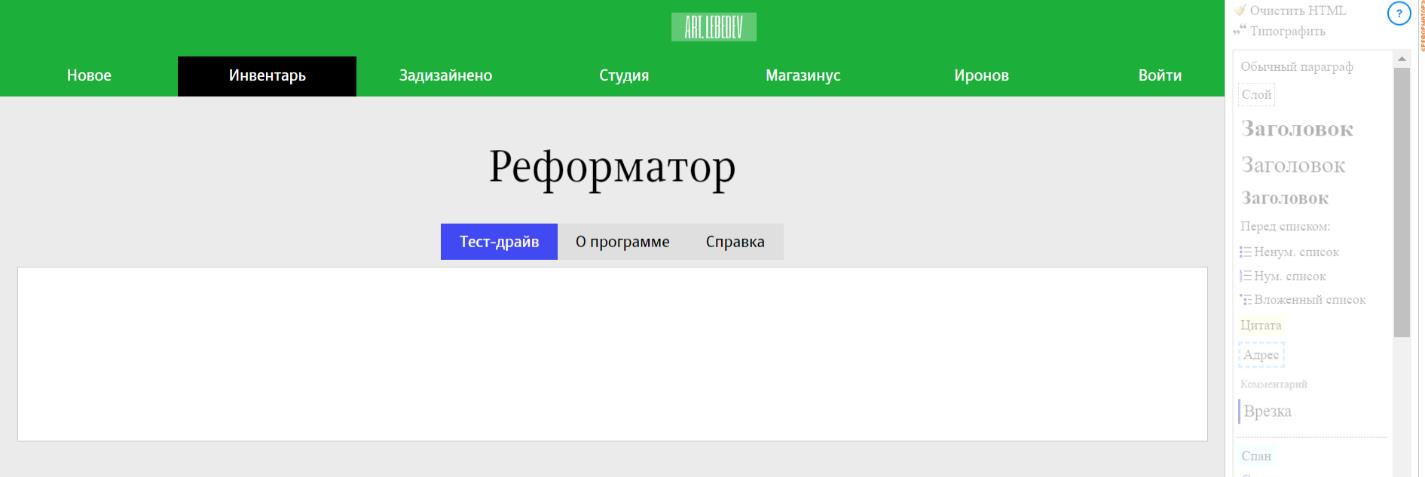Apply the smallest bold Заголовок style
Viewport: 1425px width, 477px height.
pyautogui.click(x=1285, y=198)
